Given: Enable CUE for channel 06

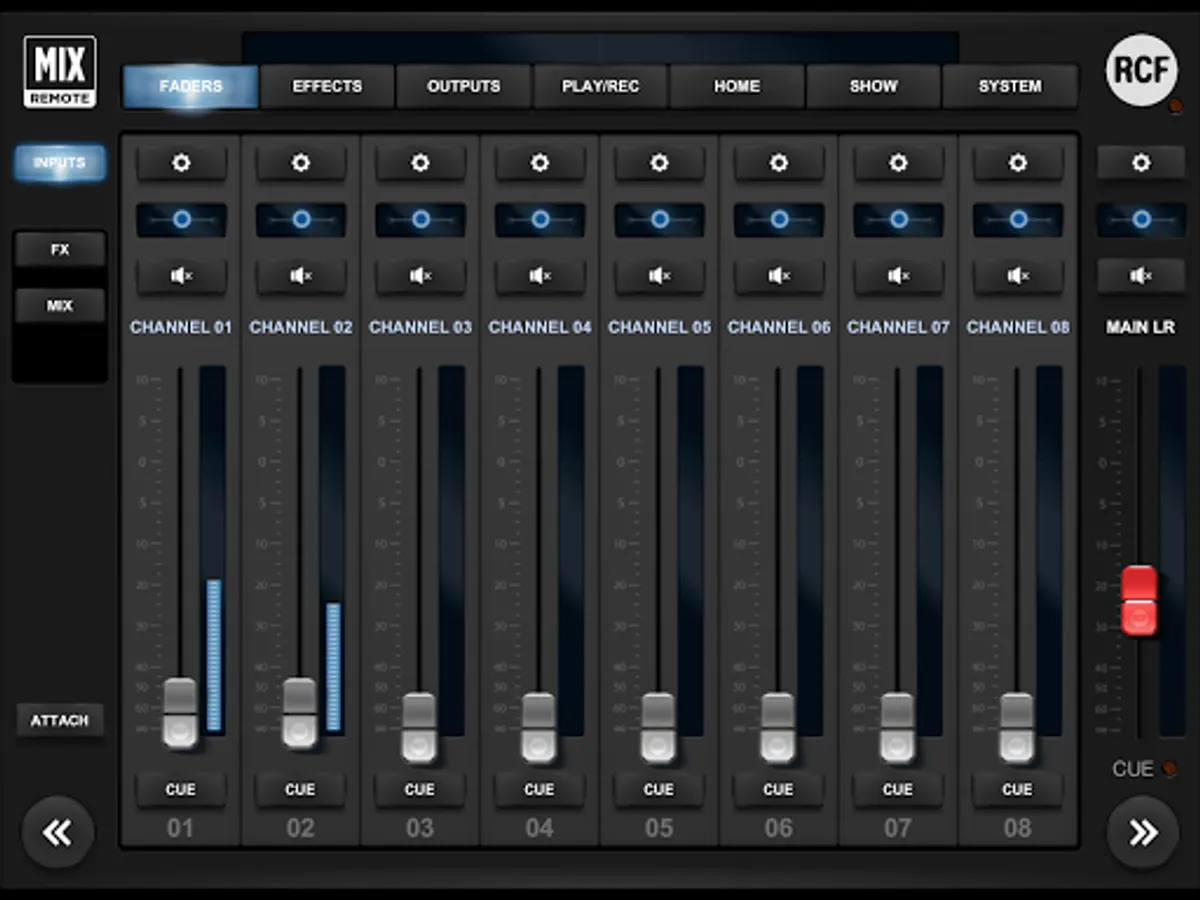Looking at the screenshot, I should click(x=778, y=790).
